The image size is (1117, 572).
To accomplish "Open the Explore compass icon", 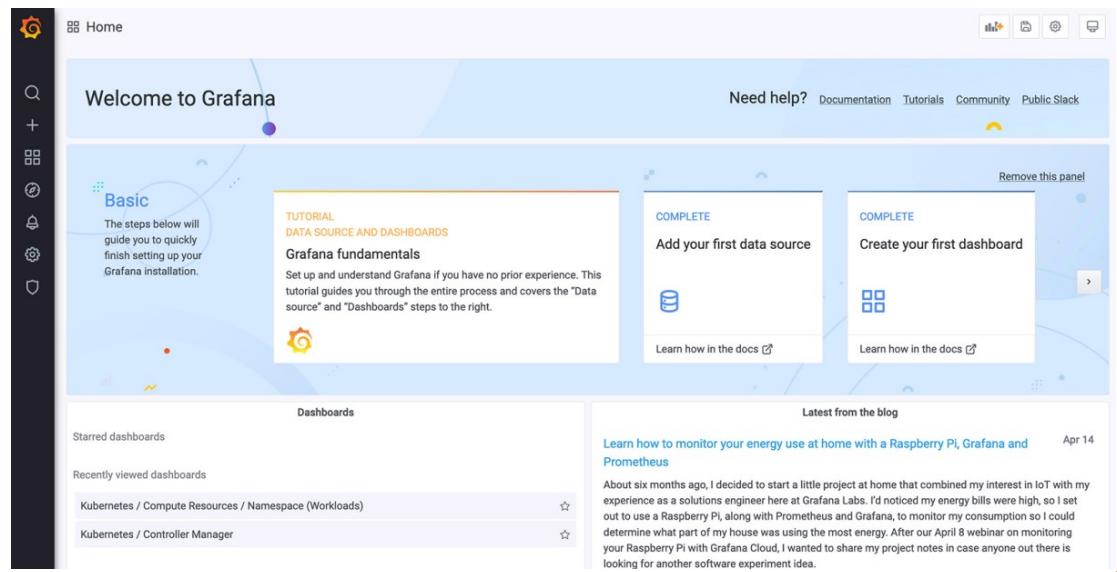I will pyautogui.click(x=32, y=188).
